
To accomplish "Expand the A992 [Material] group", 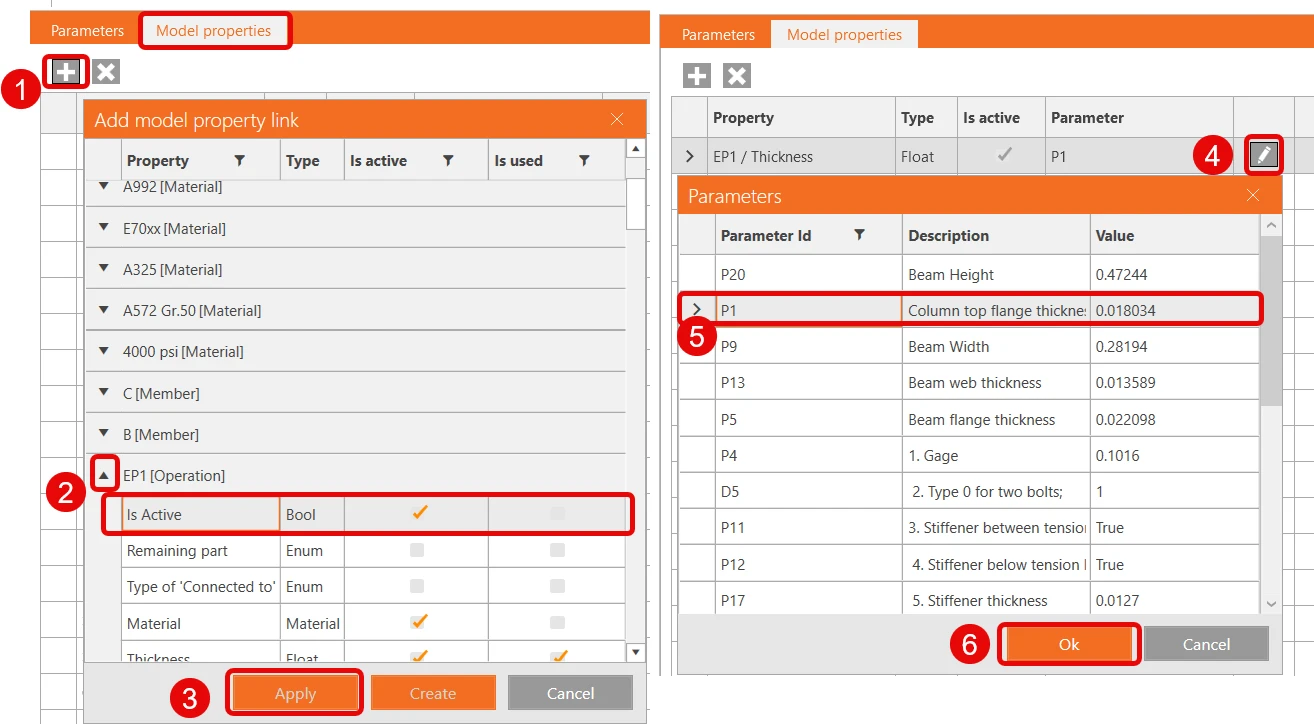I will [x=104, y=187].
